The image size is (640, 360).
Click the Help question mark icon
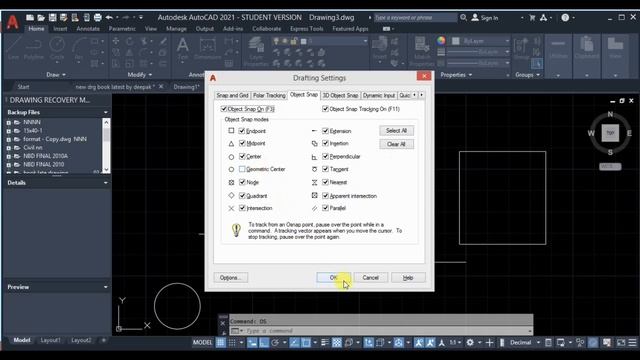[565, 18]
